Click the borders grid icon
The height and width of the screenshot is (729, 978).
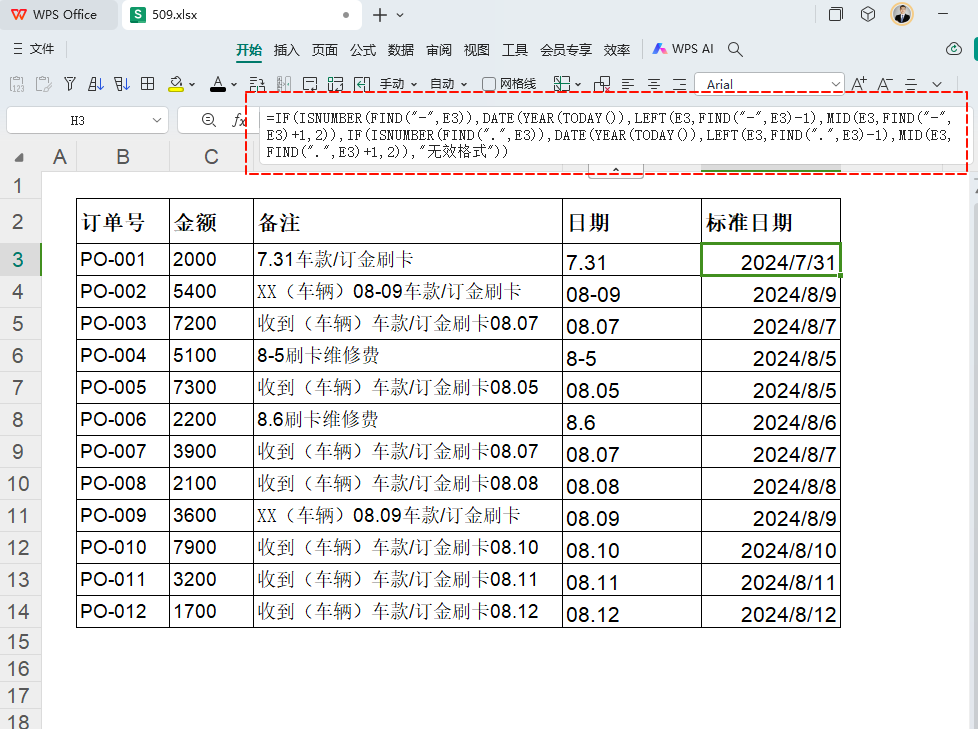[148, 84]
